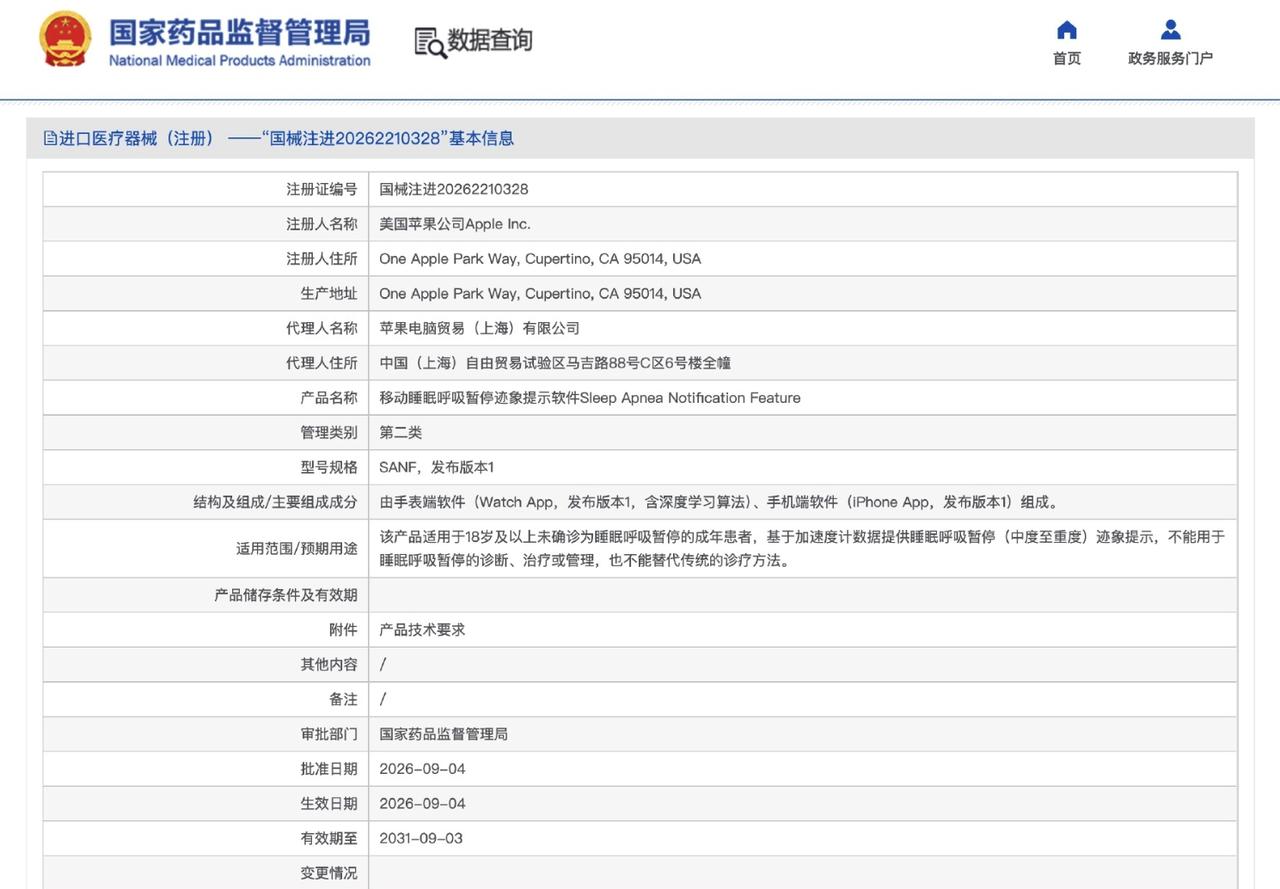Select the structure composition value with Watch App
1280x889 pixels.
point(719,502)
